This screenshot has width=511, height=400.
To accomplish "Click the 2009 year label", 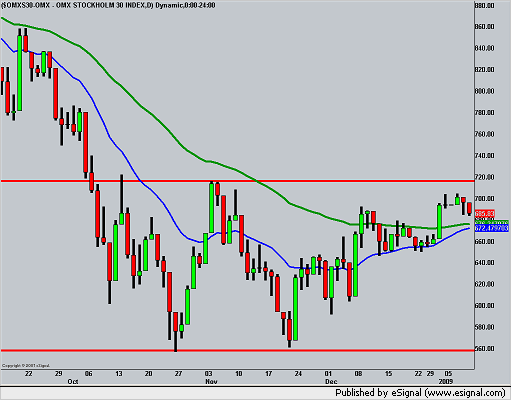I will coord(446,381).
